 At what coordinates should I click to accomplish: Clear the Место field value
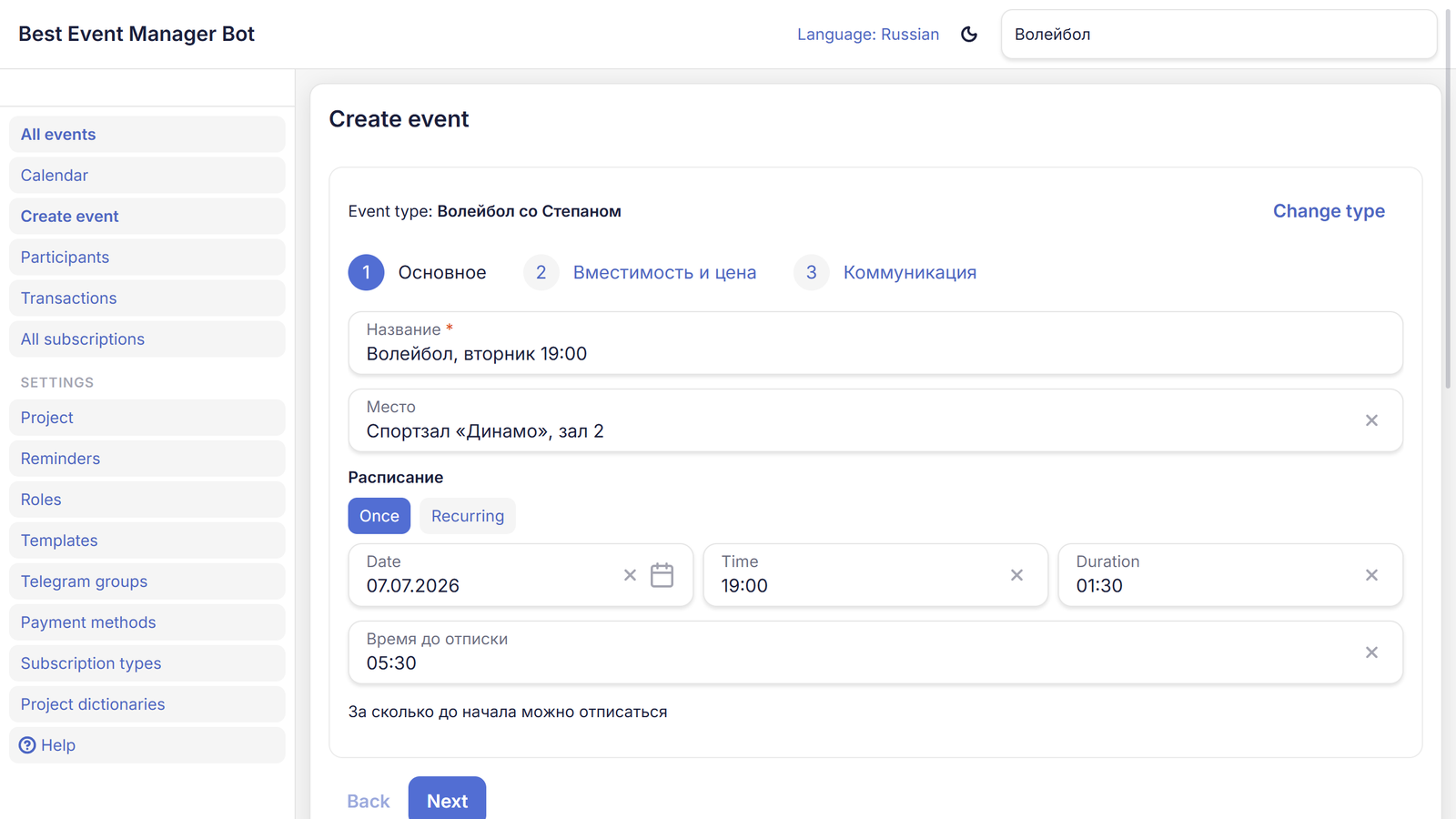[1371, 420]
